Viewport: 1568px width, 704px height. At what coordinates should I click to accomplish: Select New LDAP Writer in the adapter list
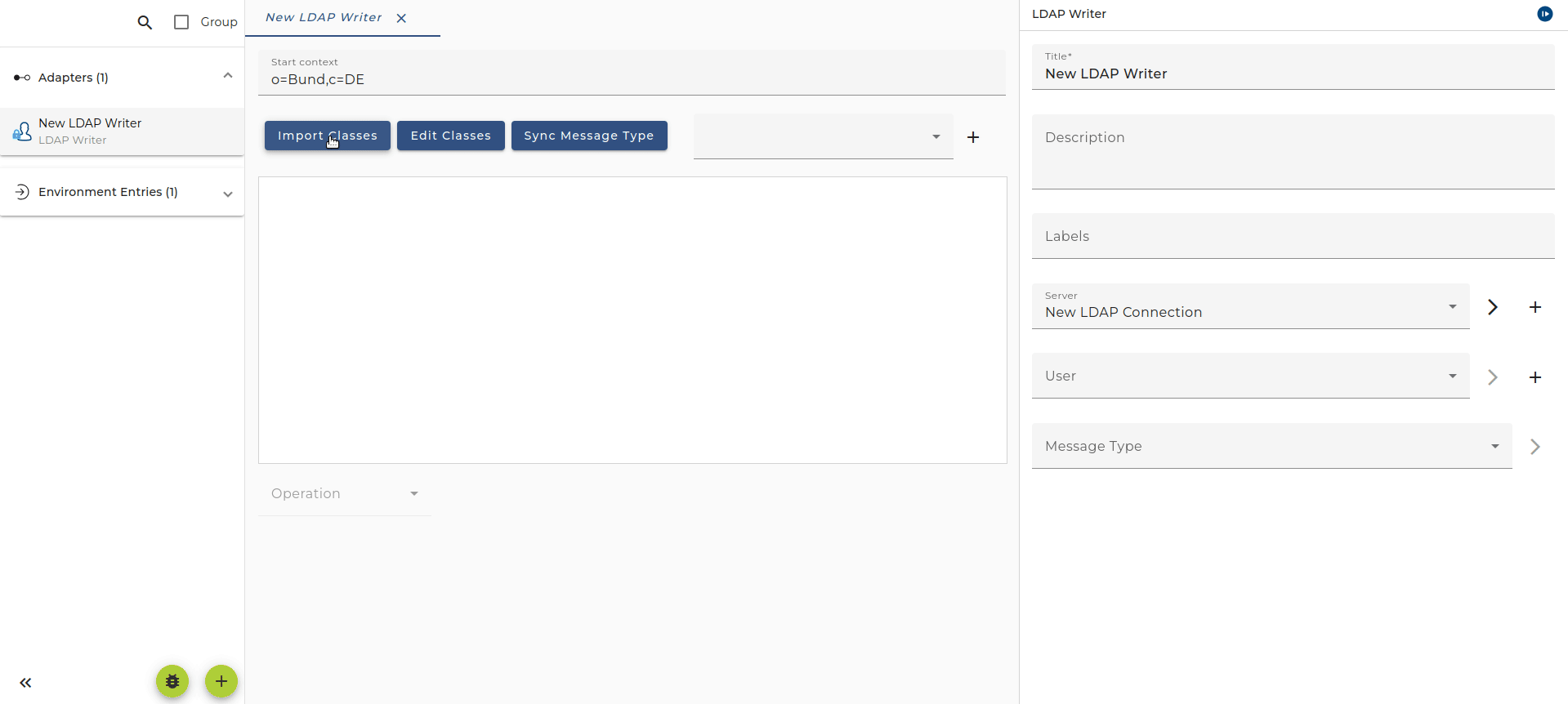pyautogui.click(x=123, y=131)
